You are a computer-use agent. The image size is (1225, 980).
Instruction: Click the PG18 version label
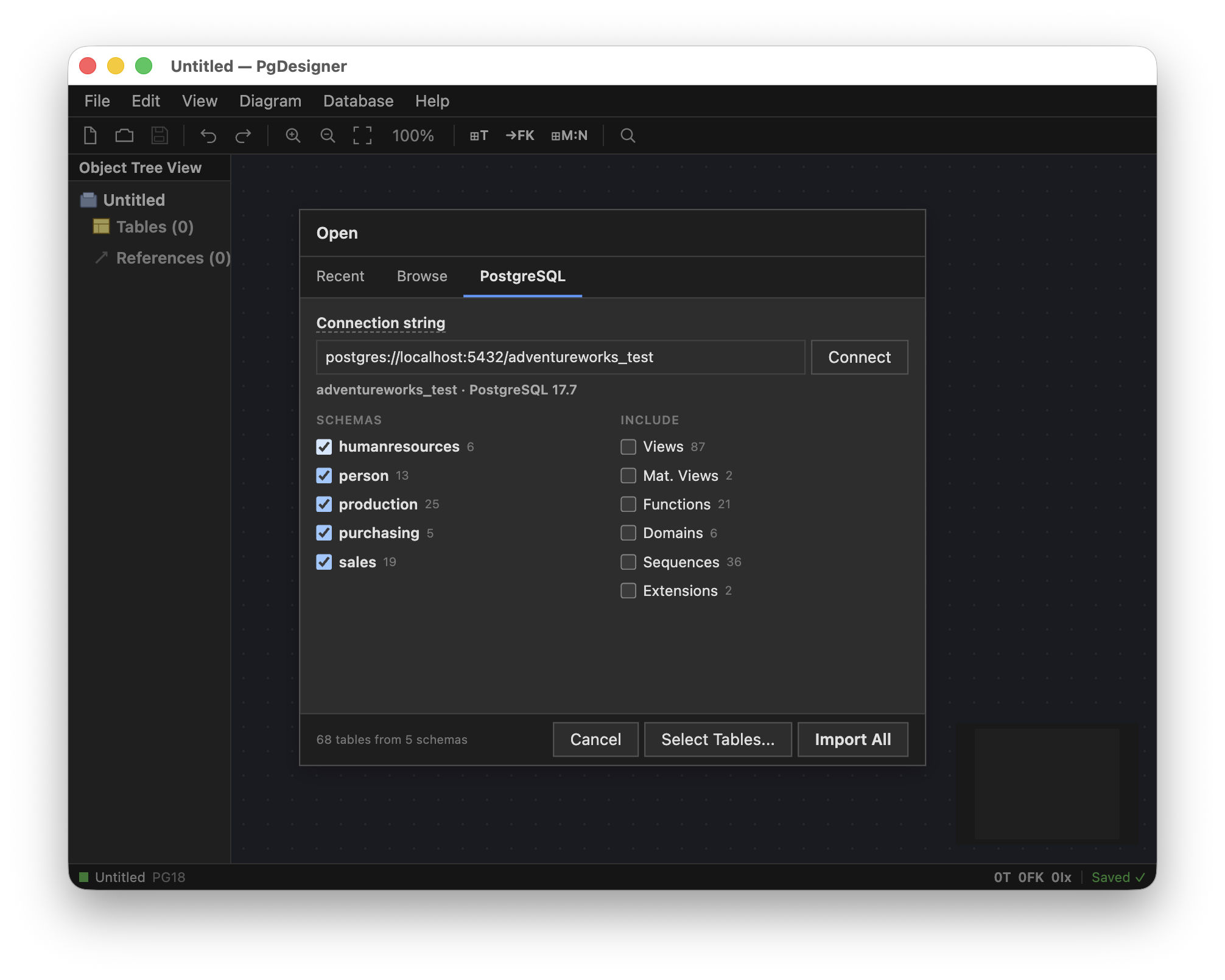point(169,877)
